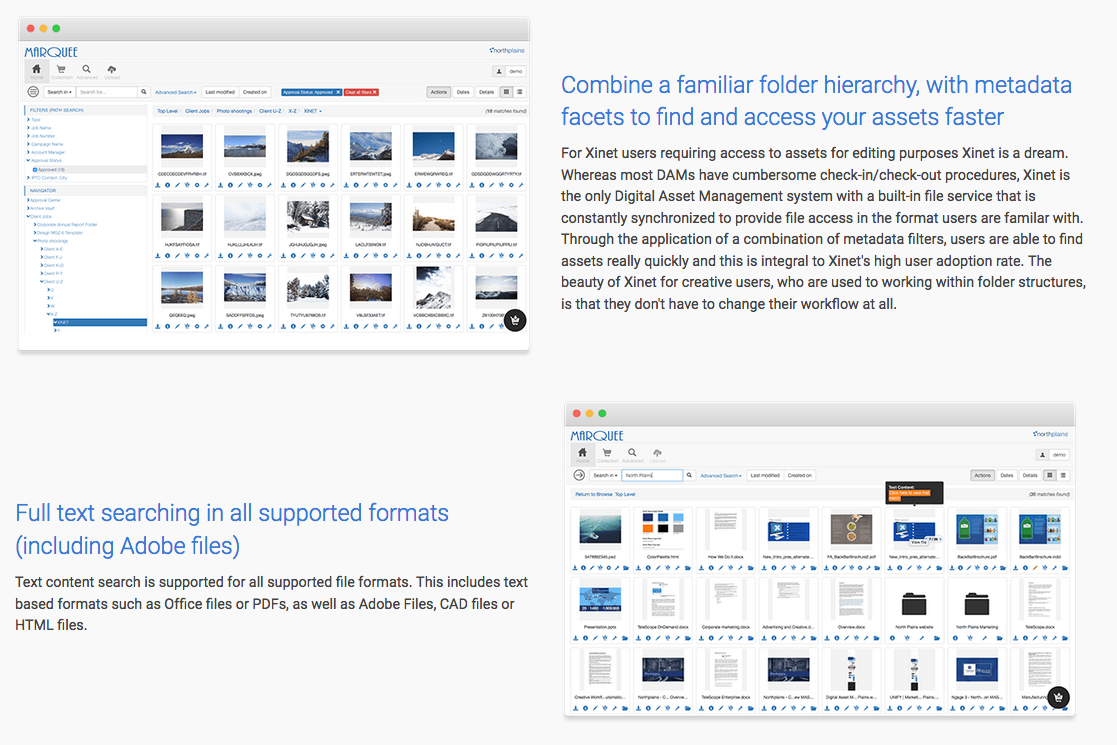This screenshot has width=1117, height=745.
Task: Uncheck the Approved (18) checkbox
Action: coord(34,170)
